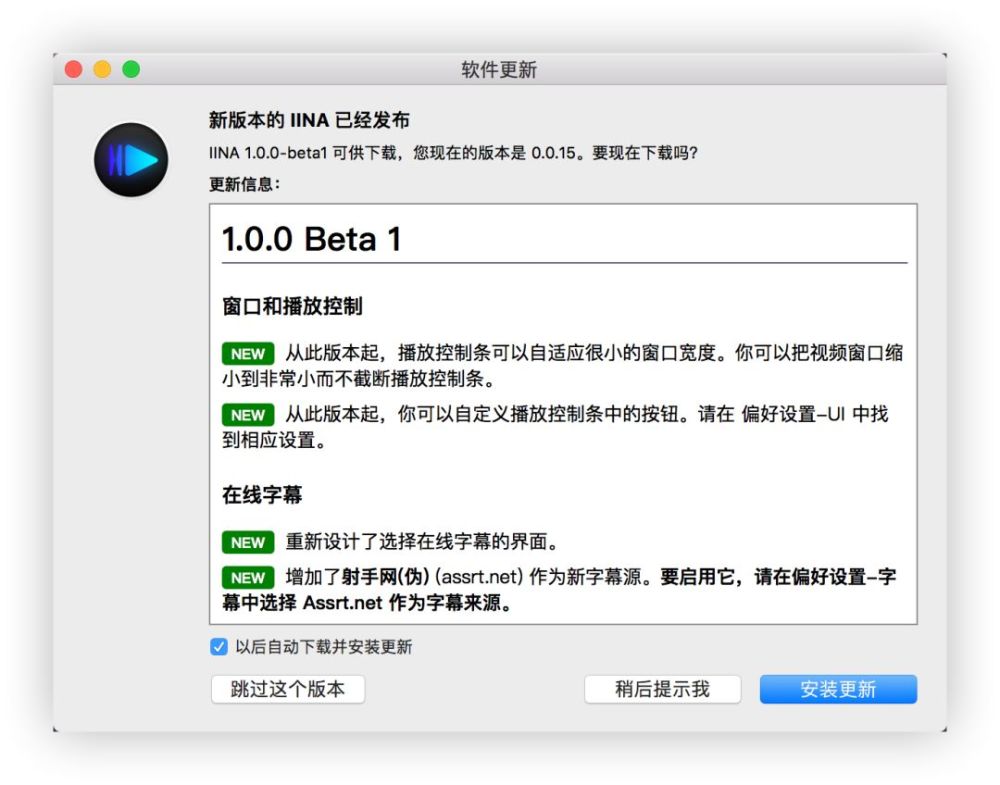Click the 软件更新 window title

coord(499,69)
